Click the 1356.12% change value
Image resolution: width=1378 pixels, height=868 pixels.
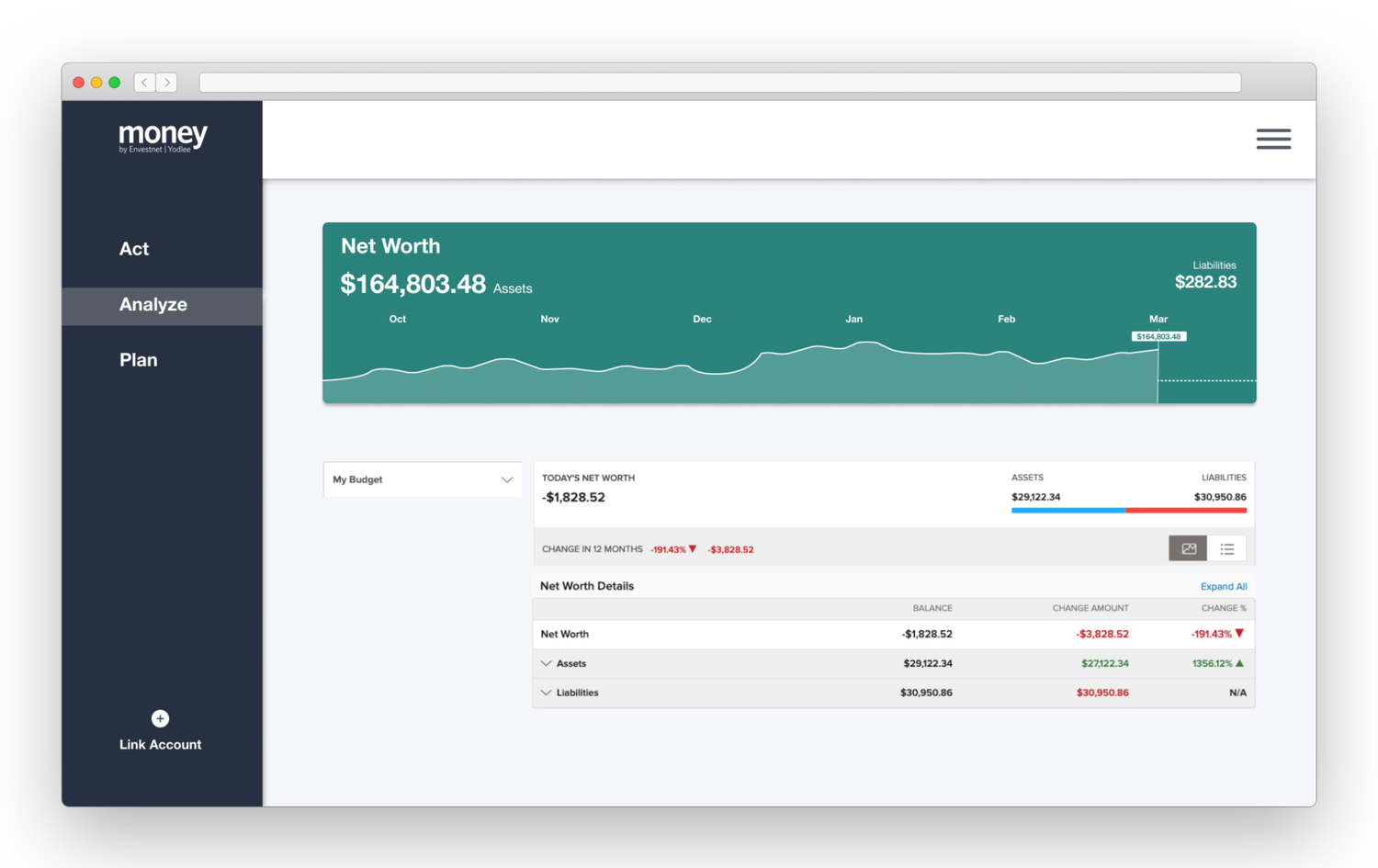[1212, 663]
